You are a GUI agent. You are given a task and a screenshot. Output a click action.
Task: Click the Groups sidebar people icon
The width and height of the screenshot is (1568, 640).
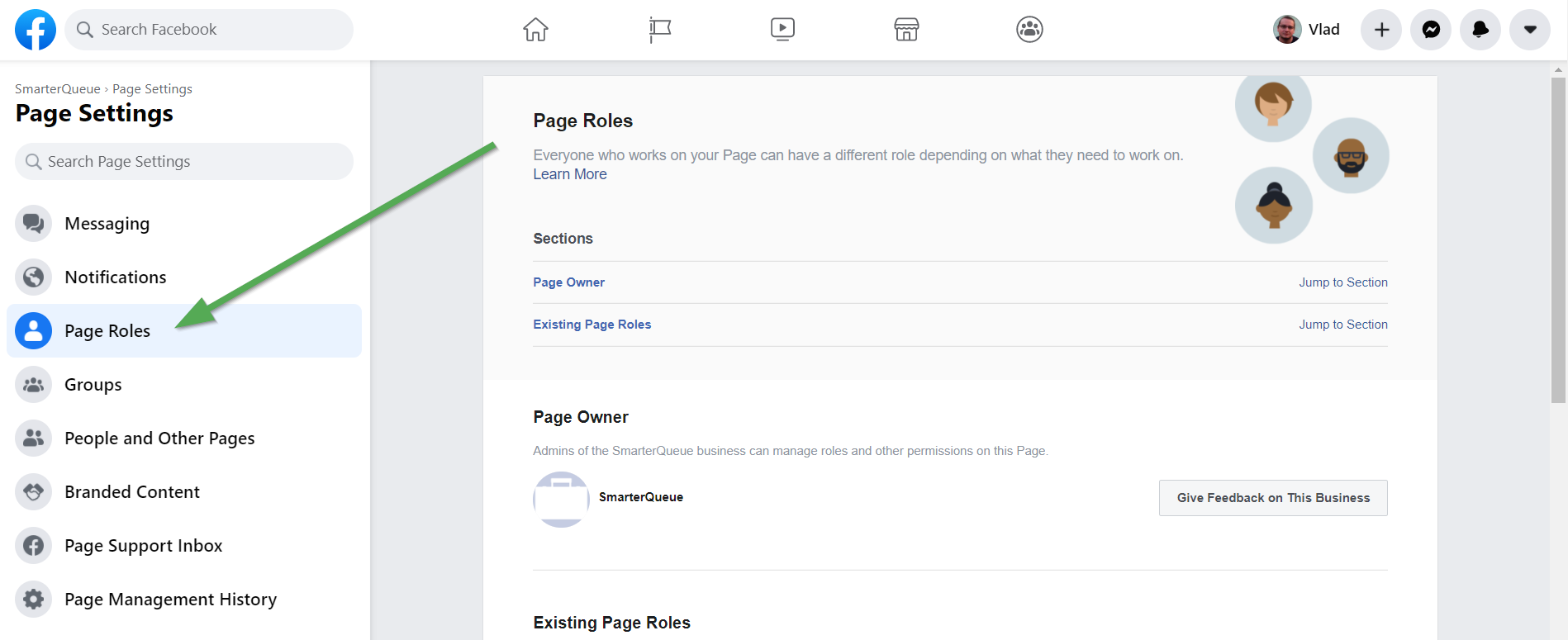tap(34, 385)
